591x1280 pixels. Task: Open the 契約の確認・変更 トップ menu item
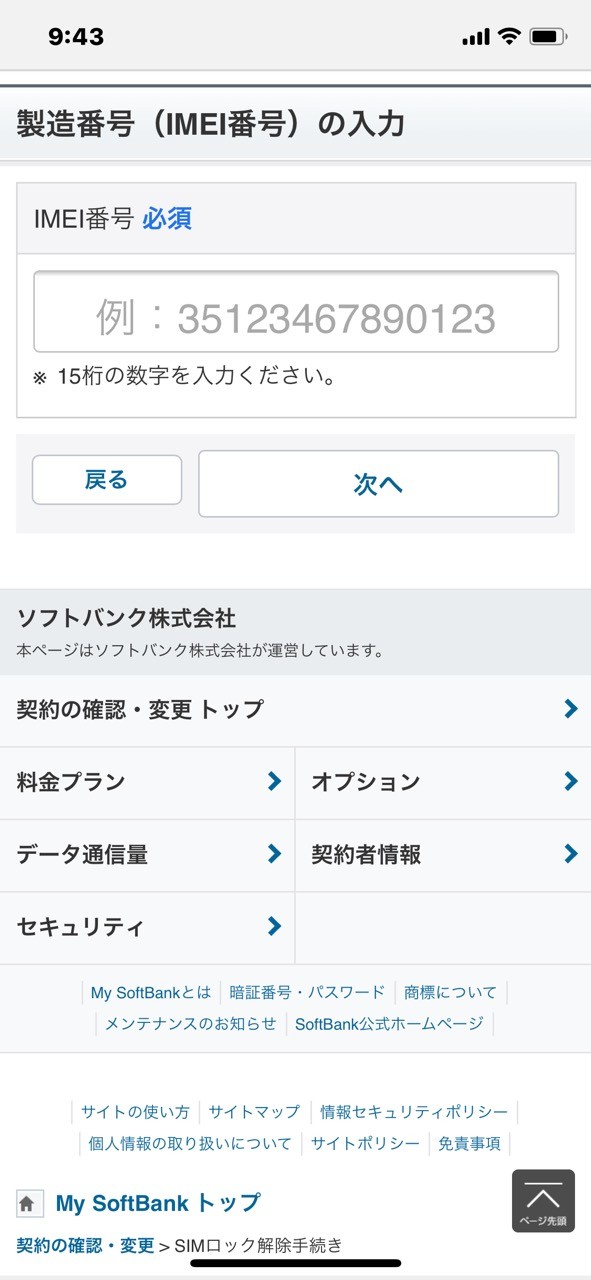pyautogui.click(x=295, y=710)
